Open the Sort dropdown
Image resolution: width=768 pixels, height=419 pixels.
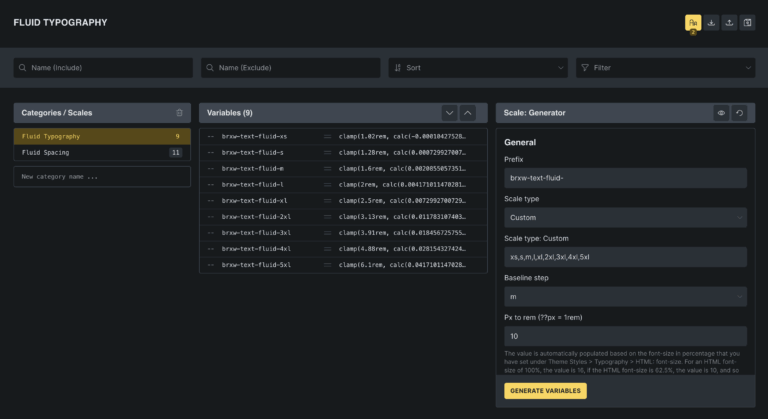coord(478,67)
